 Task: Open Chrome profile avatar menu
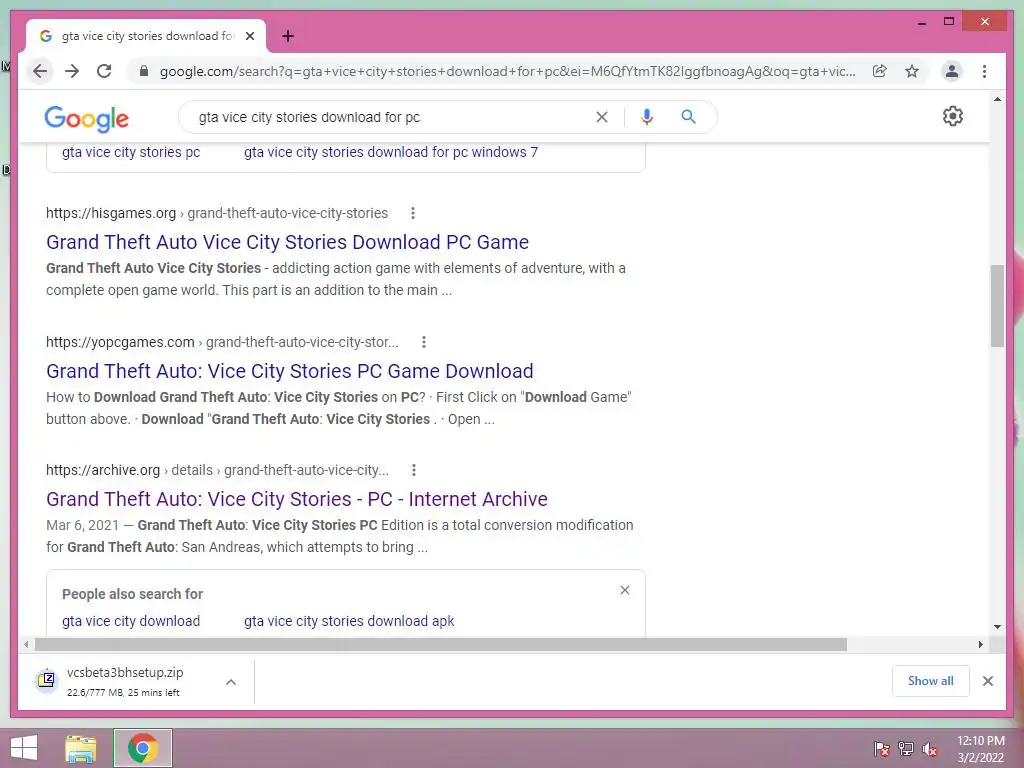click(x=952, y=71)
